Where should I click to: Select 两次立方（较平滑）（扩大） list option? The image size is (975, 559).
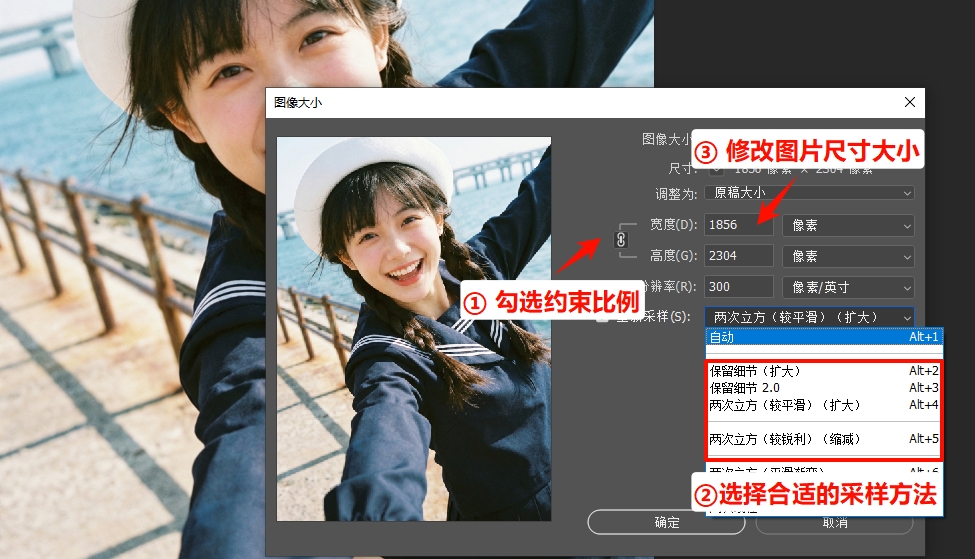[824, 405]
